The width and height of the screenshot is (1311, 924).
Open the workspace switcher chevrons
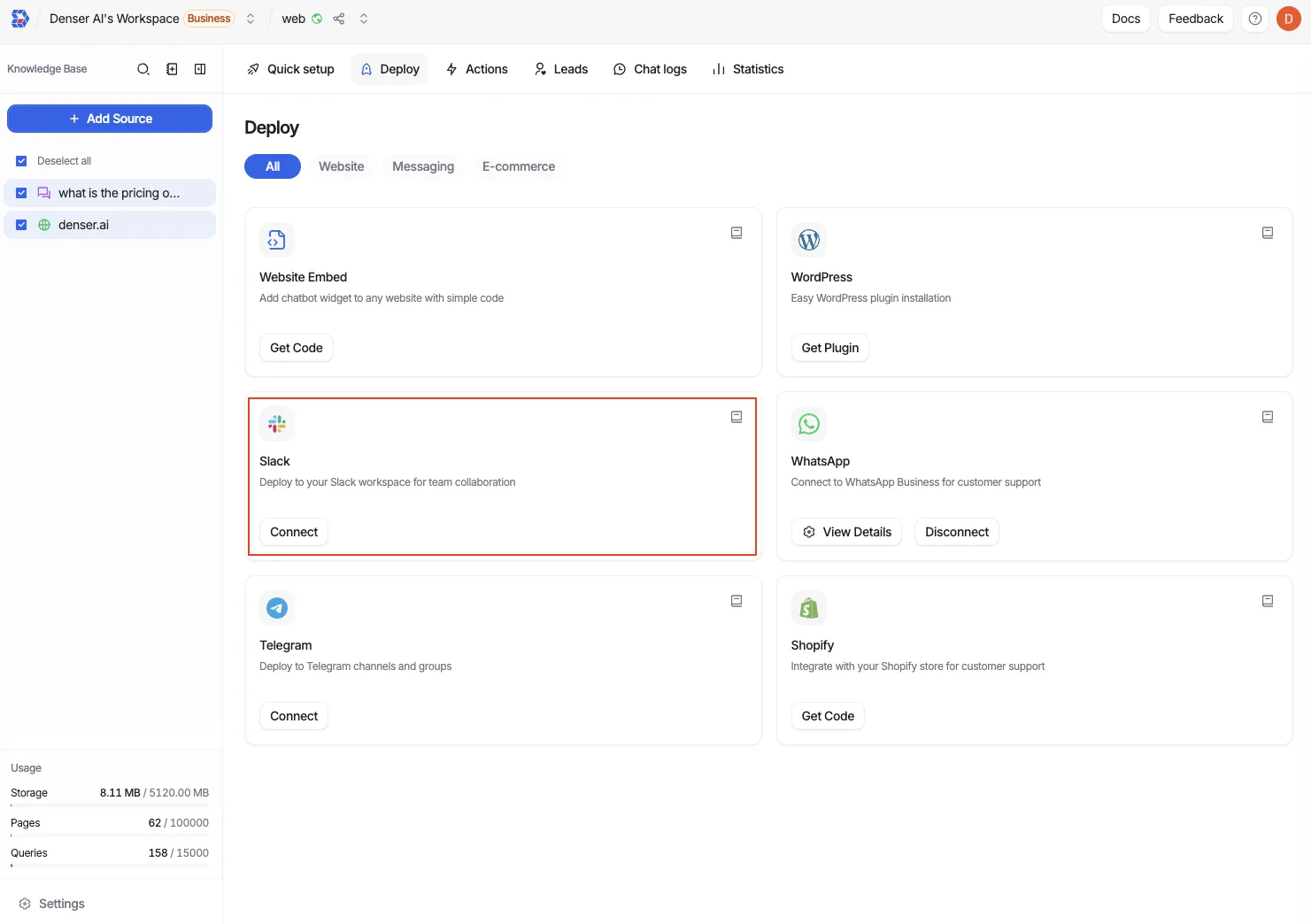pos(251,19)
